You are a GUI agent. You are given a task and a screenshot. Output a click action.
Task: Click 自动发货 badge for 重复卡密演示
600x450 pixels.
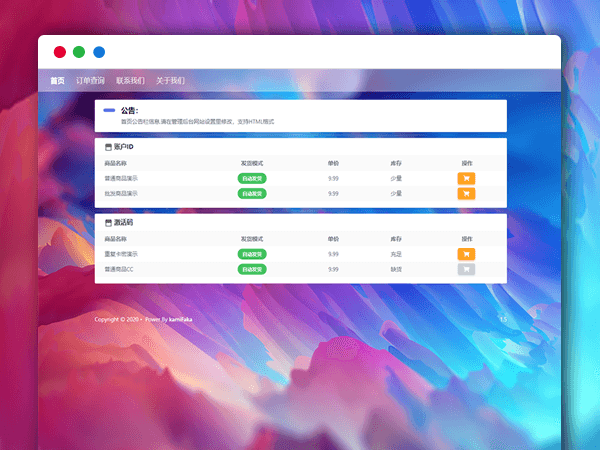tap(251, 255)
